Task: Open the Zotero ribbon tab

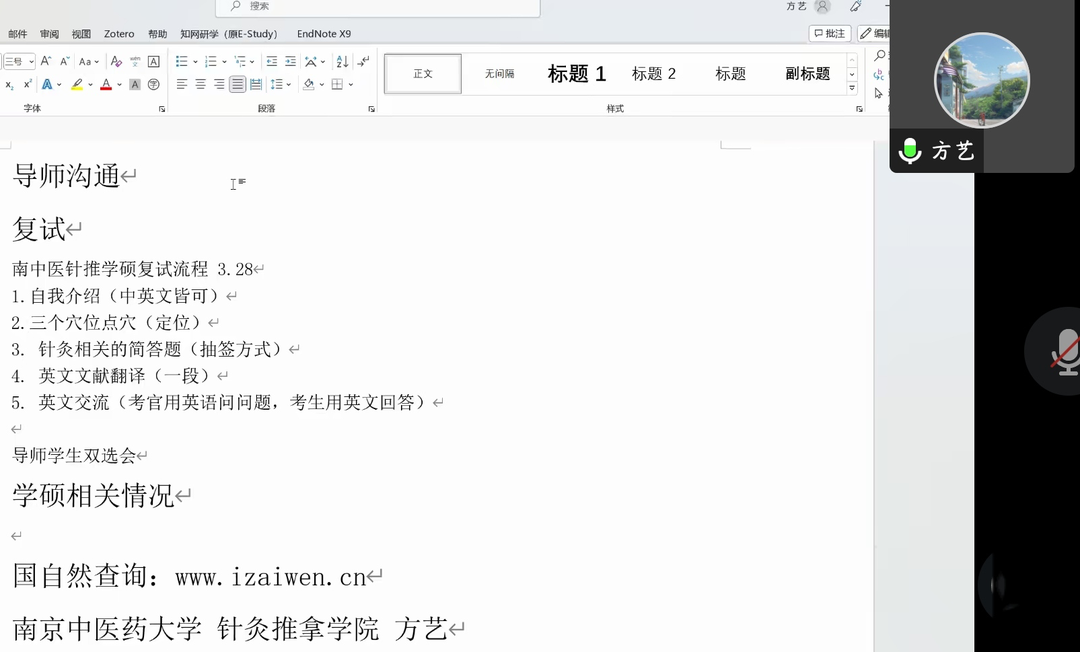Action: click(x=119, y=34)
